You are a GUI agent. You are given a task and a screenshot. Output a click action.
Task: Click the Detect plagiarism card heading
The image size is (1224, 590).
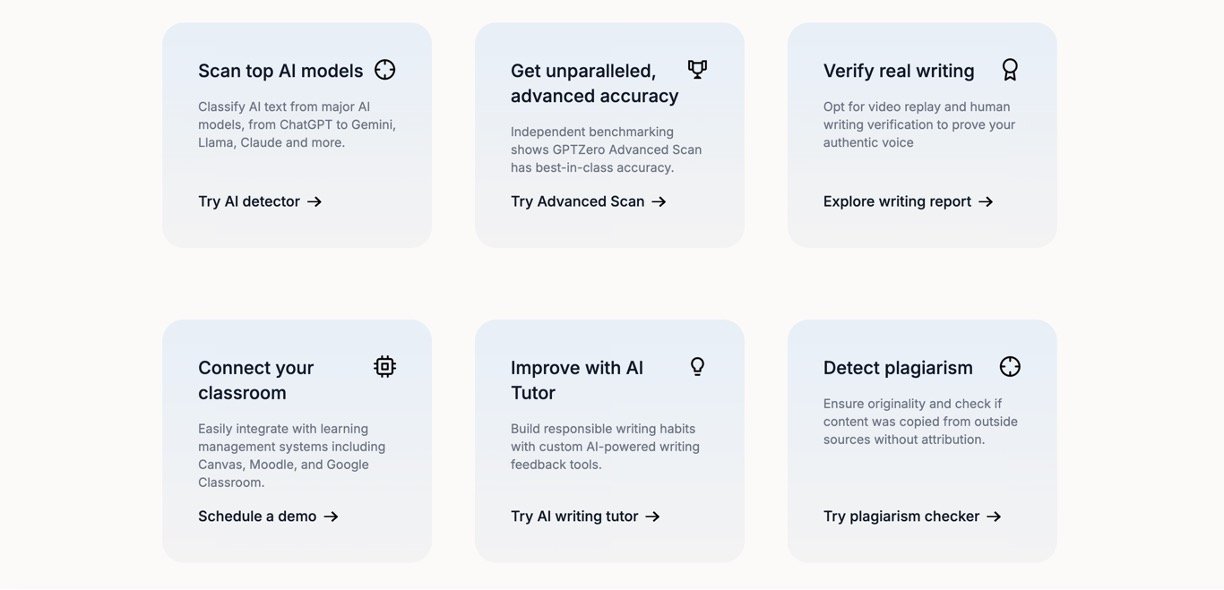(x=898, y=368)
